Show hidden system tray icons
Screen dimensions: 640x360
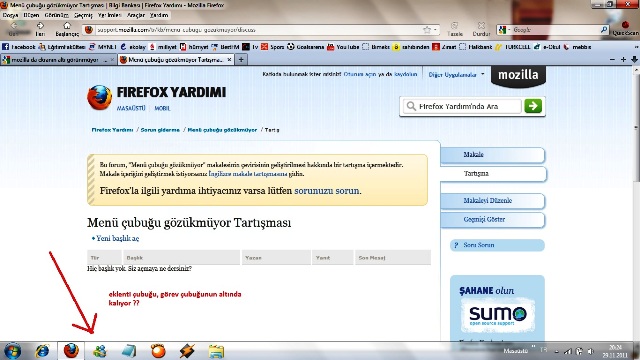[557, 351]
